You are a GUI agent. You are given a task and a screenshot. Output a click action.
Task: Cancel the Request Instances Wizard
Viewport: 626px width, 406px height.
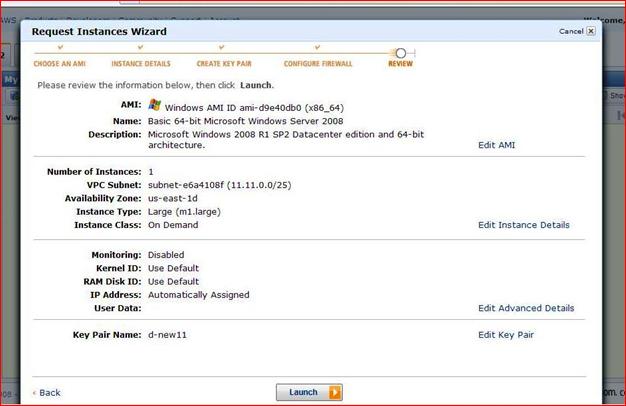click(x=577, y=31)
